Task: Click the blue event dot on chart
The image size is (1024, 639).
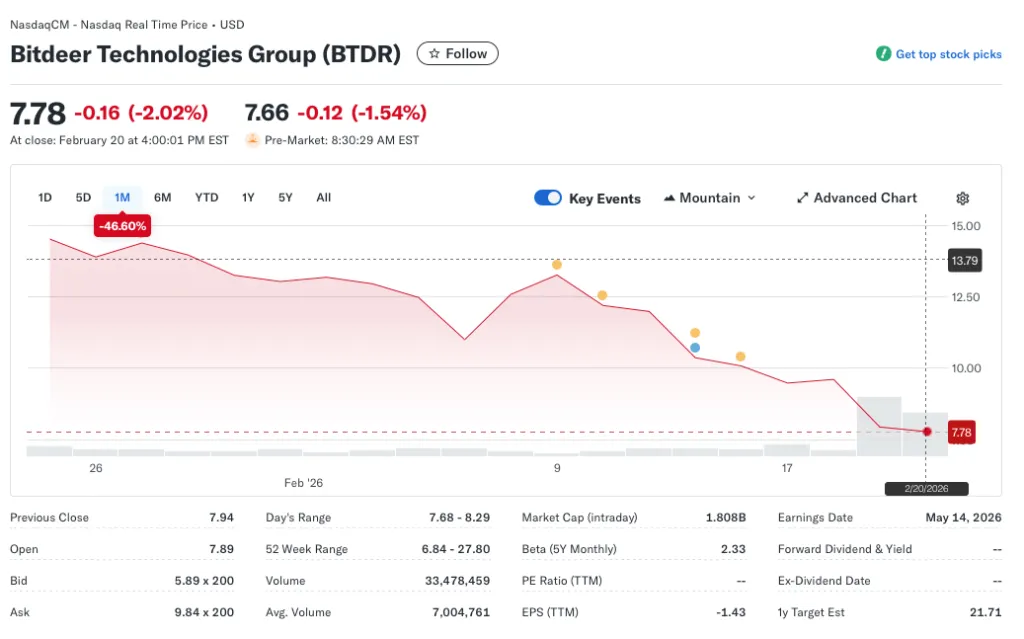Action: click(695, 348)
